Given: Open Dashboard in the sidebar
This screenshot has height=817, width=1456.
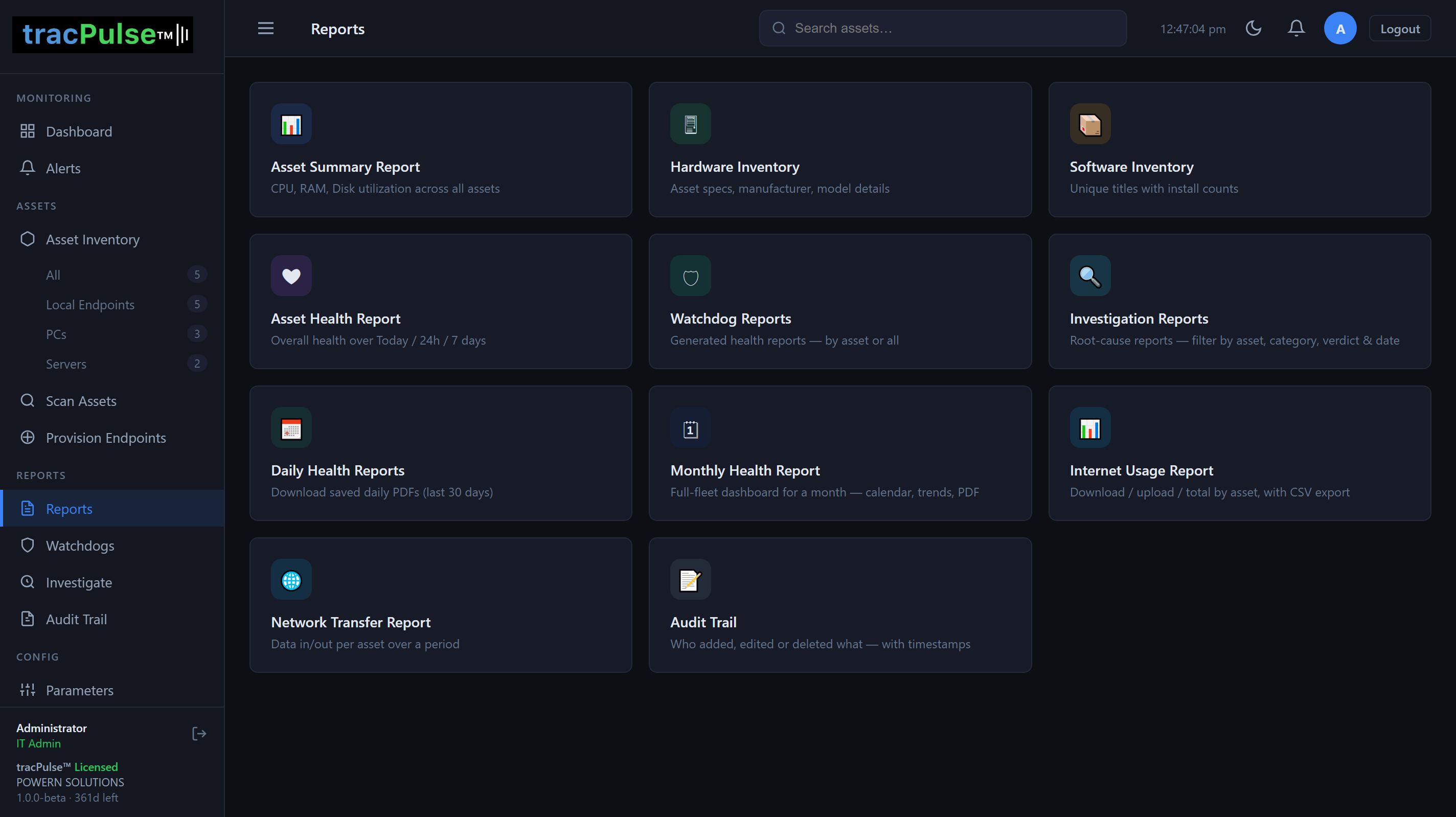Looking at the screenshot, I should click(112, 131).
